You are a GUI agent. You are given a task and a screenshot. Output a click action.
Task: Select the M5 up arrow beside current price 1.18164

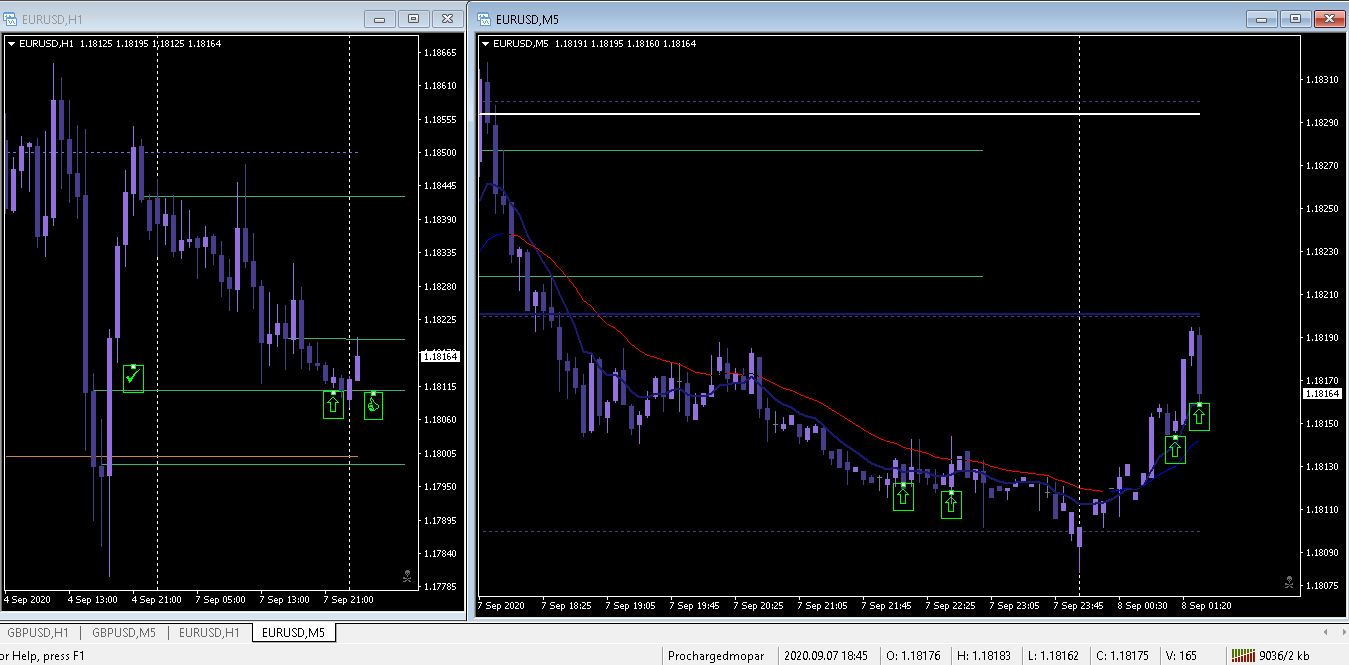click(x=1199, y=416)
